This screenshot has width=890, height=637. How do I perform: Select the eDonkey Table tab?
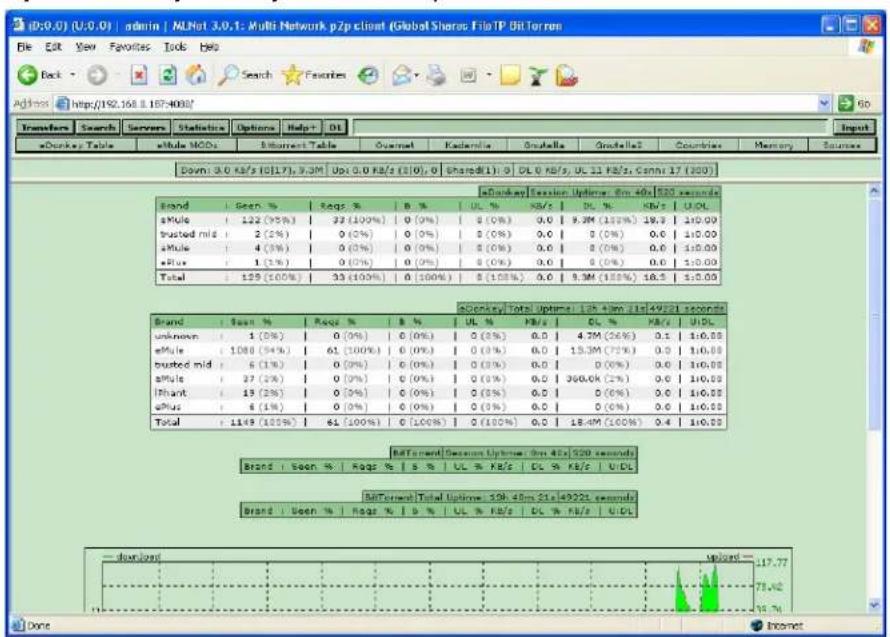pos(77,145)
